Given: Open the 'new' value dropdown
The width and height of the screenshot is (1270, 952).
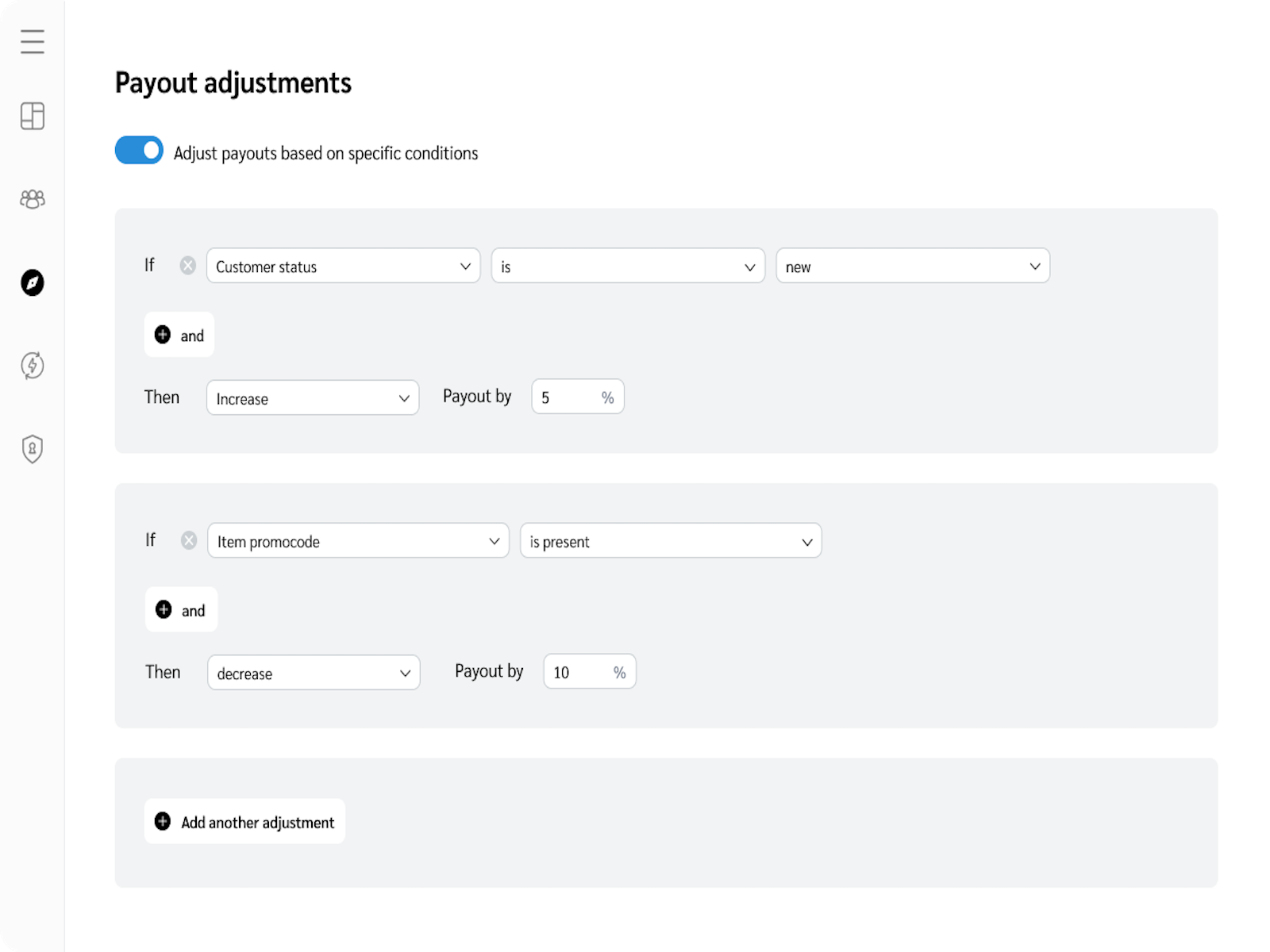Looking at the screenshot, I should click(913, 266).
